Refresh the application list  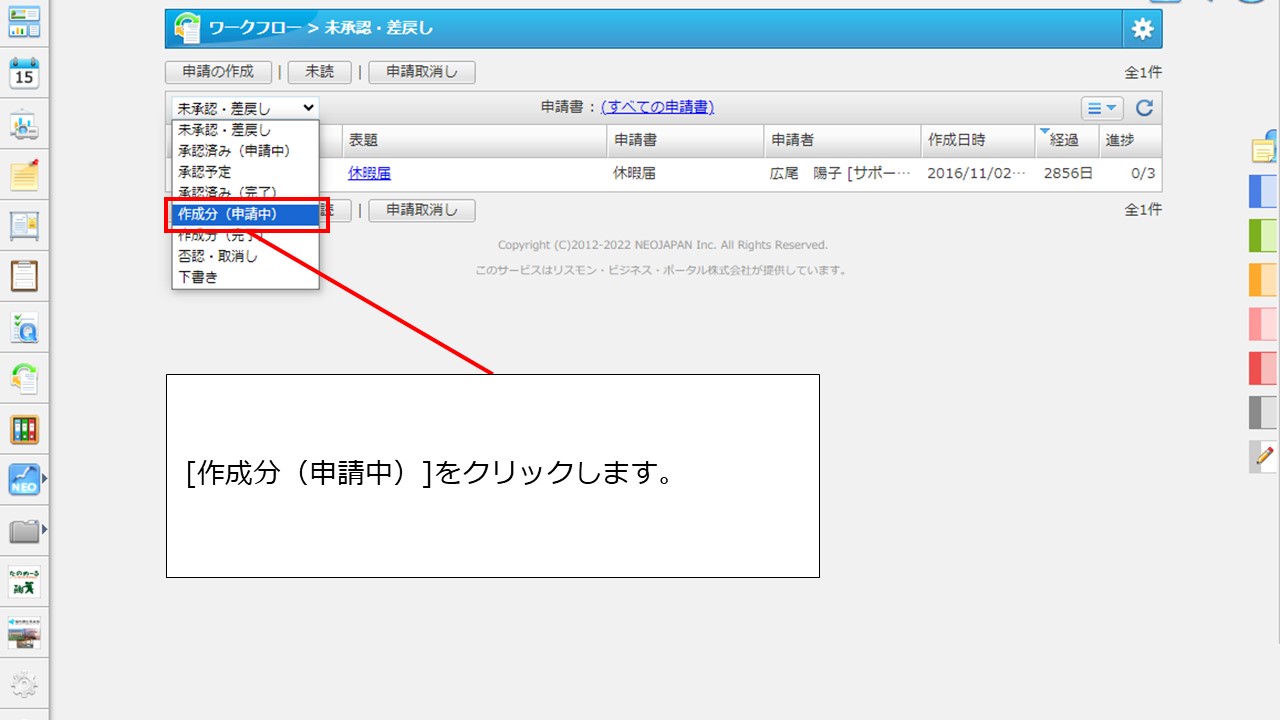[1145, 109]
